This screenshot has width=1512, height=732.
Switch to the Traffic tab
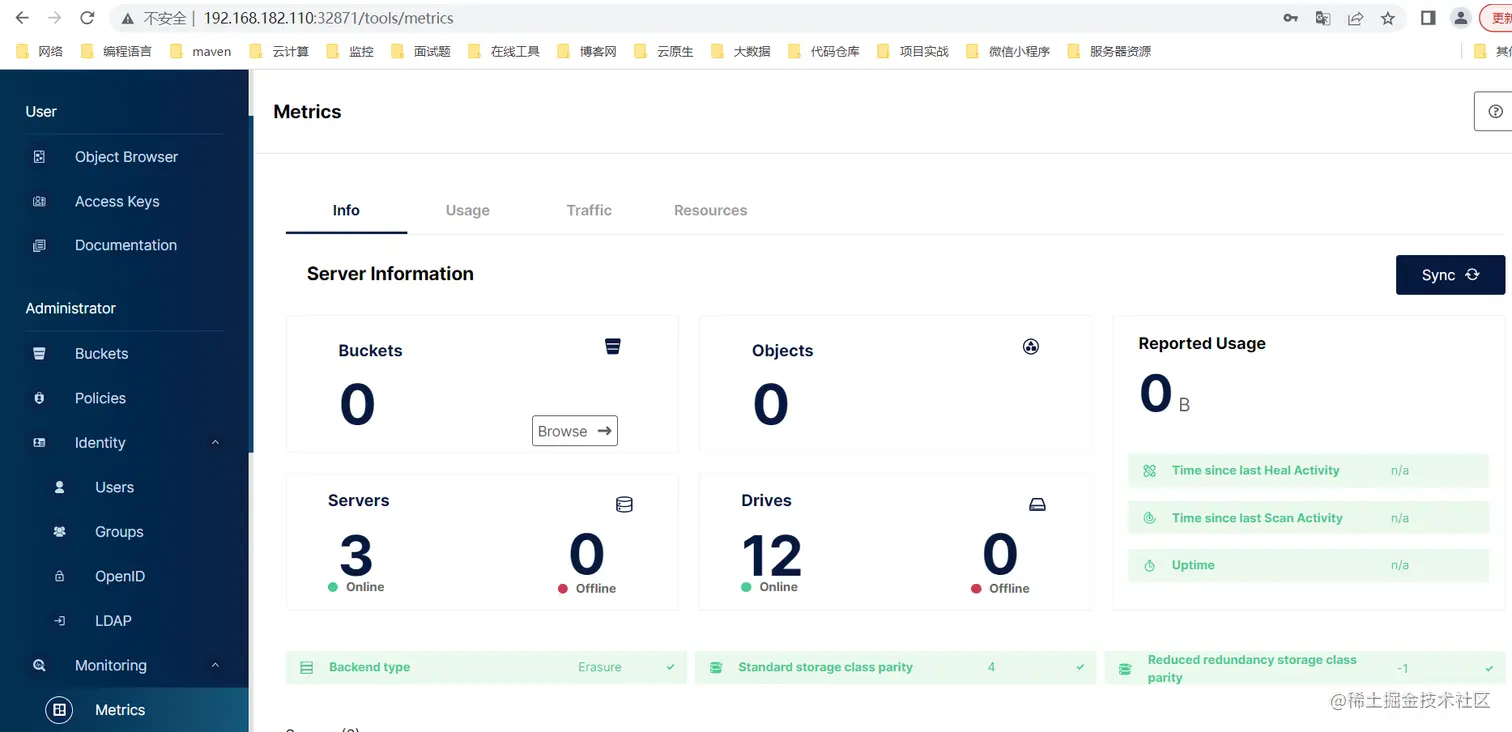589,210
